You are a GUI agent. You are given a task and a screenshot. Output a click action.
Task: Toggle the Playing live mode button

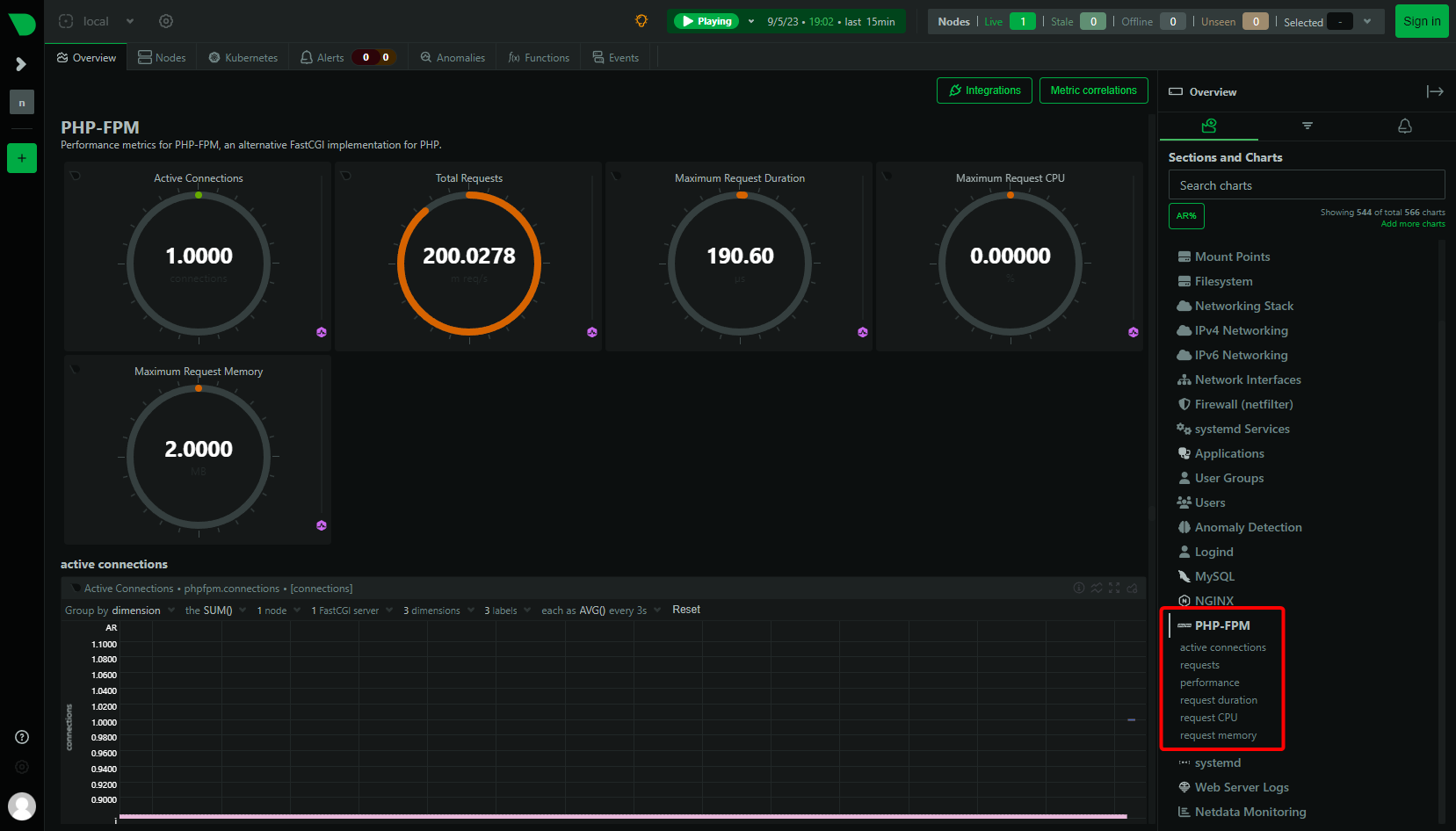point(706,21)
